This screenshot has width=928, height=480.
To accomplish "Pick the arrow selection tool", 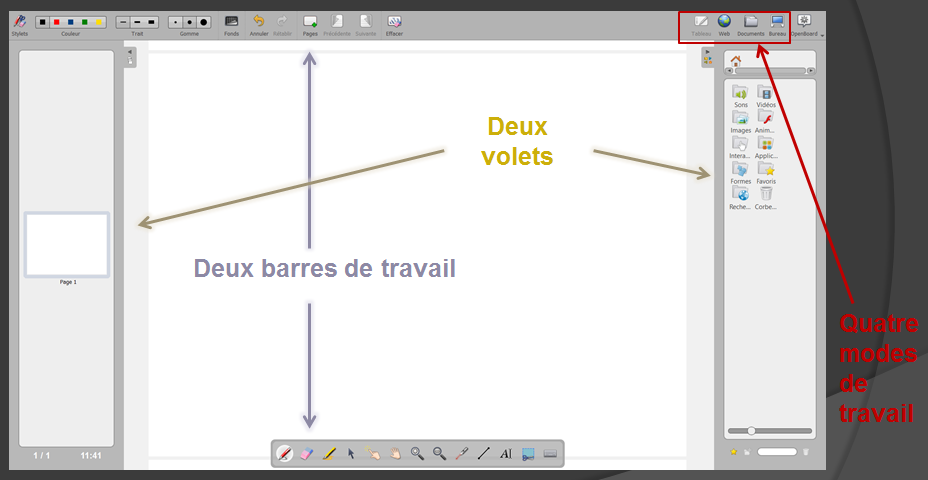I will pos(351,454).
